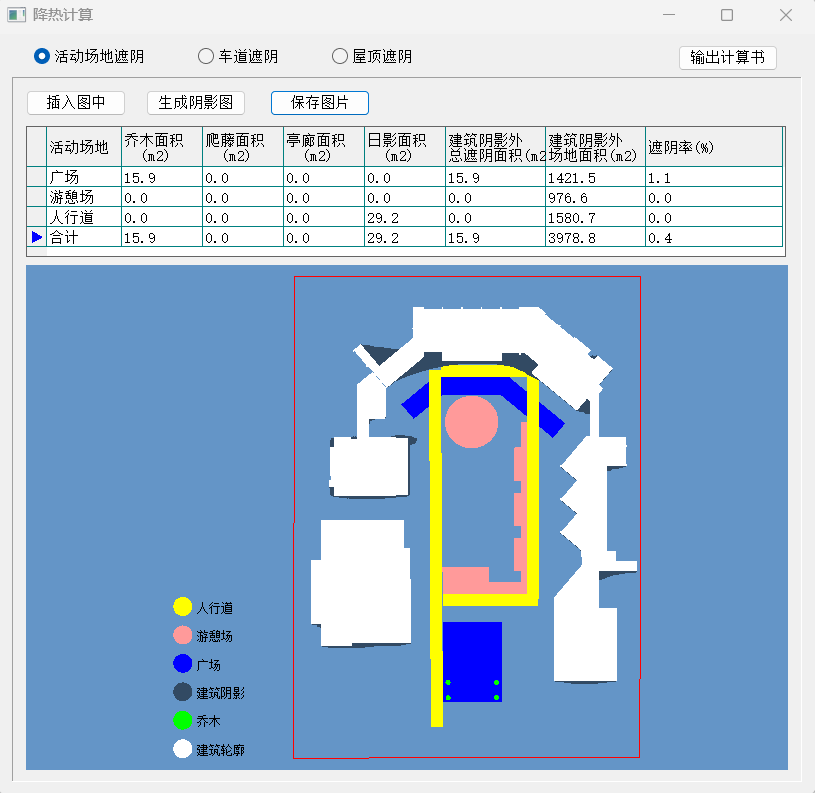
Task: Click the blue 广场 legend circle
Action: (x=182, y=664)
